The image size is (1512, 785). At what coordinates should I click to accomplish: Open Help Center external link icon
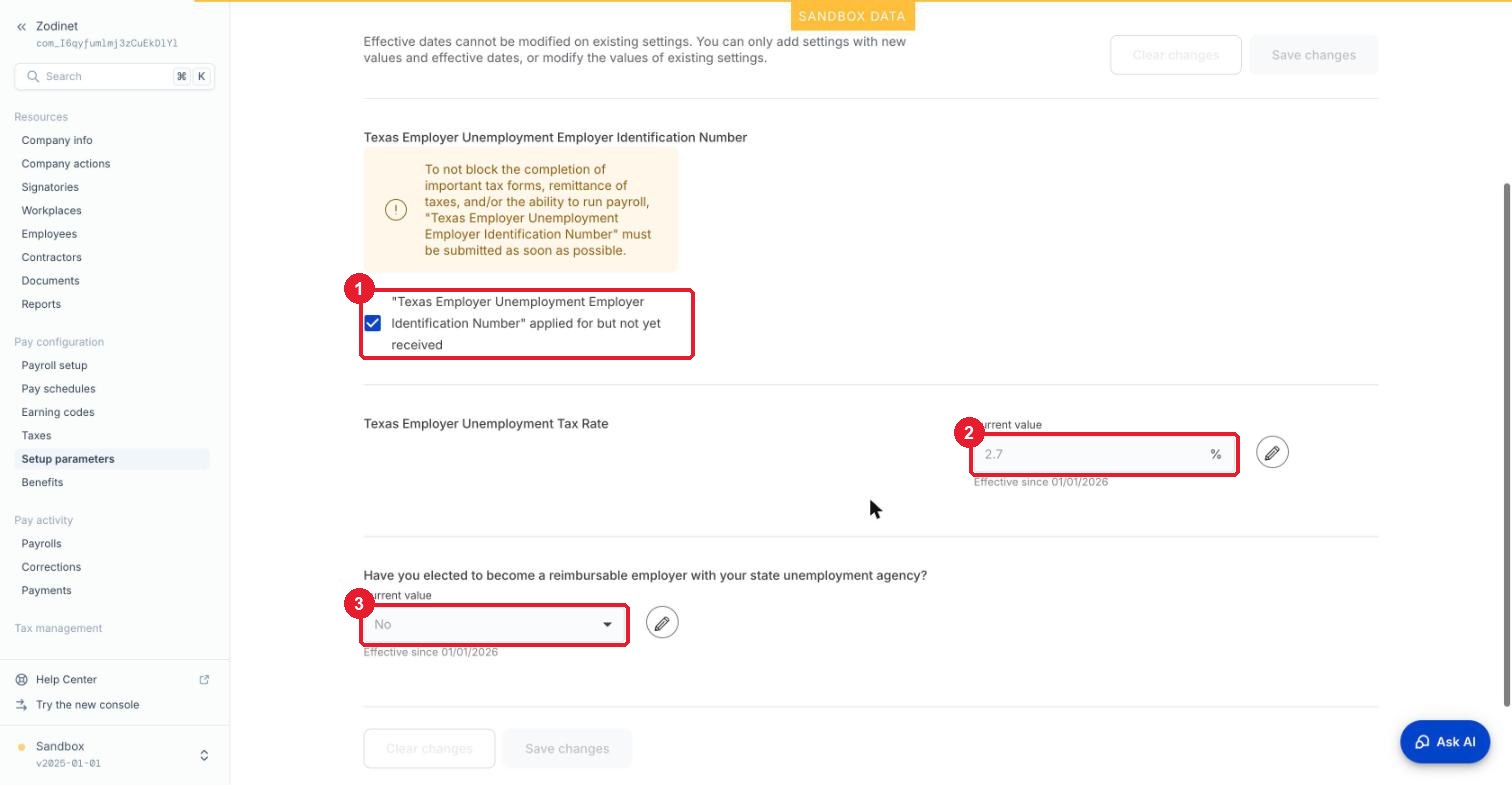[204, 680]
